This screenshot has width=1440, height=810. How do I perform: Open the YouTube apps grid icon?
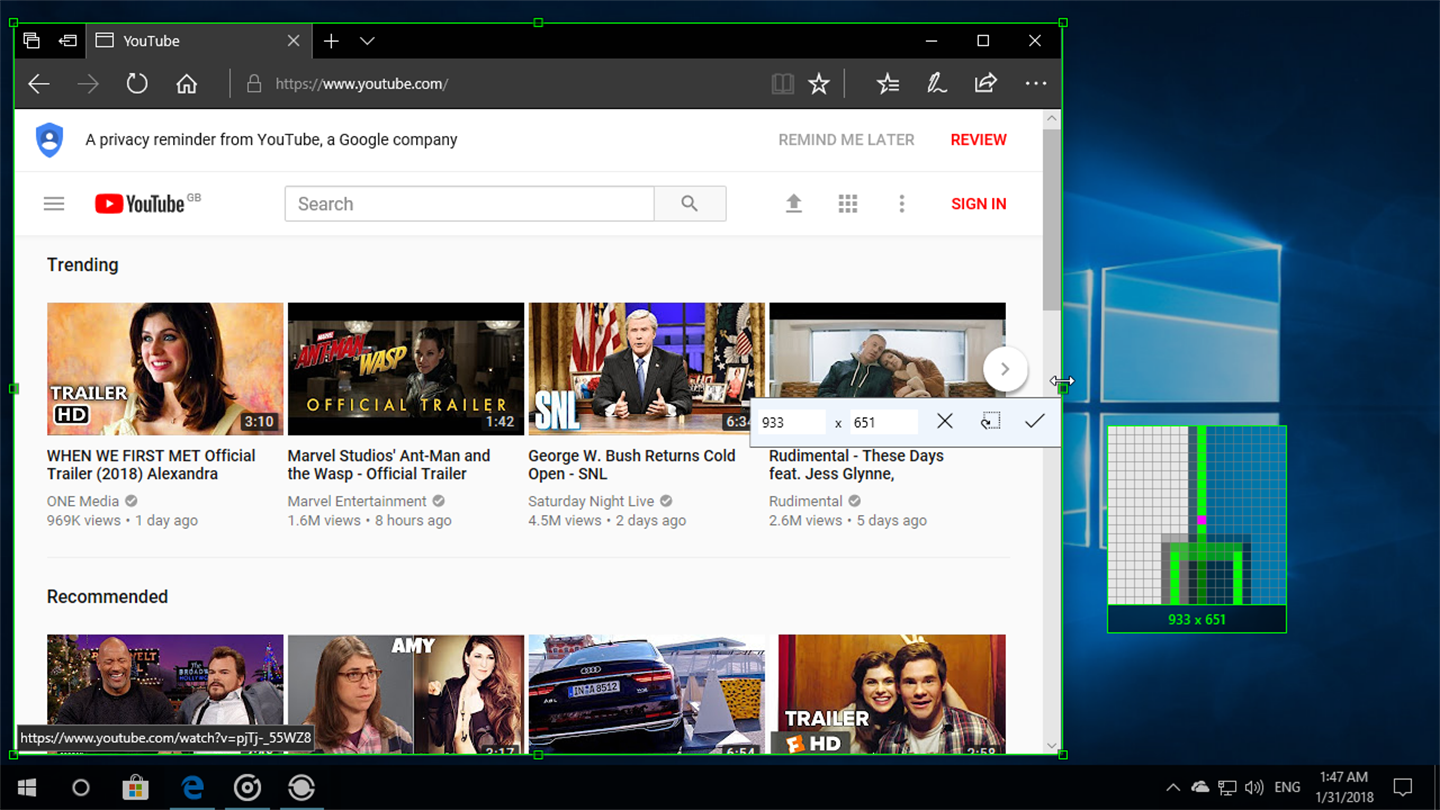847,204
